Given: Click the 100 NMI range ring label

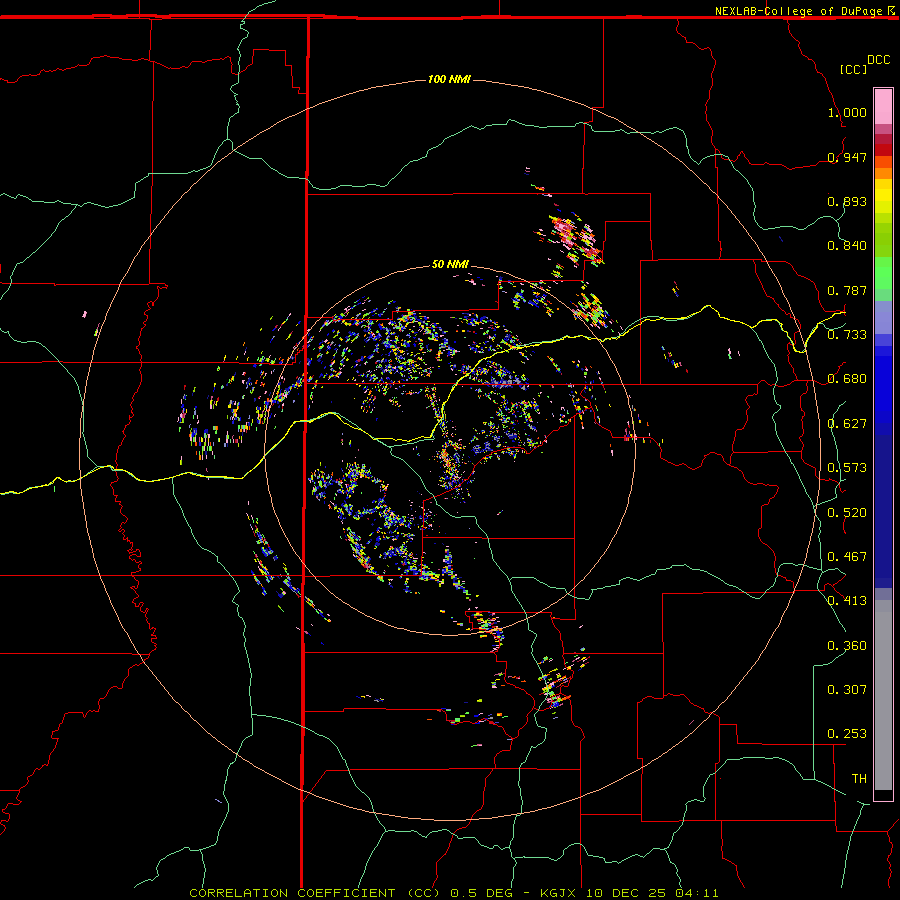Looking at the screenshot, I should pos(449,79).
